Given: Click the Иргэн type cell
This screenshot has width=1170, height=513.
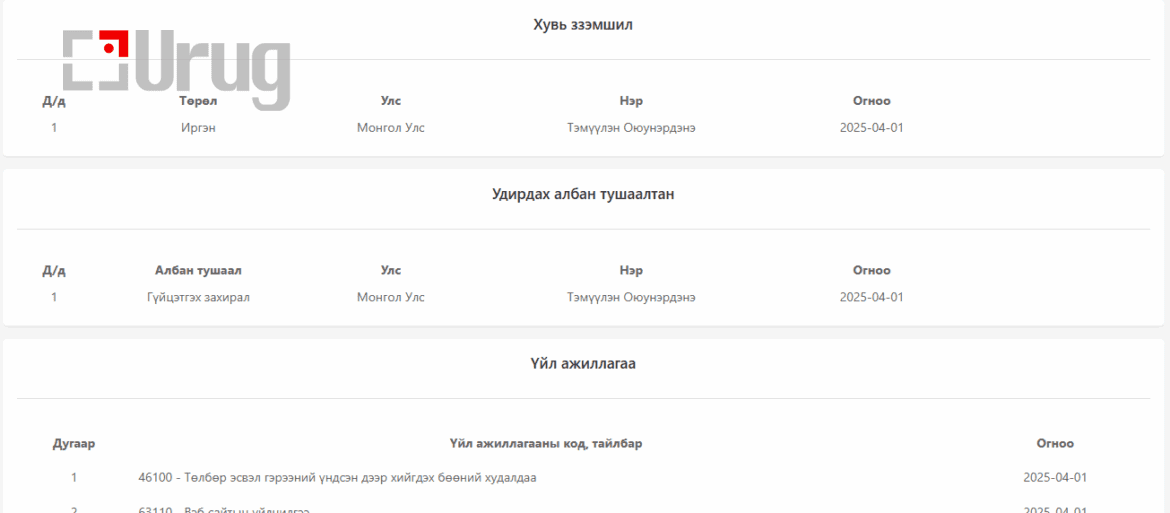Looking at the screenshot, I should pyautogui.click(x=198, y=128).
